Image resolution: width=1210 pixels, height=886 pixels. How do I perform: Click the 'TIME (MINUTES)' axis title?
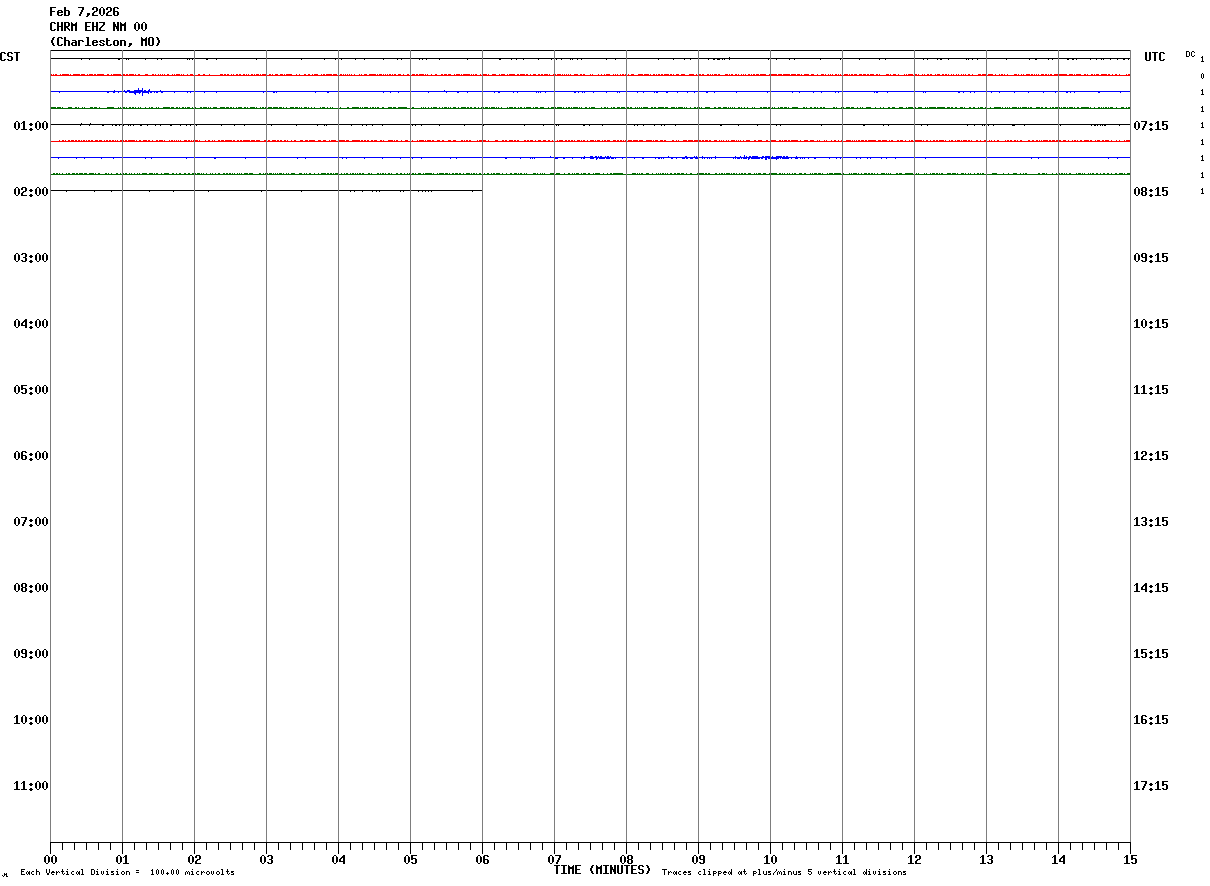click(x=602, y=870)
